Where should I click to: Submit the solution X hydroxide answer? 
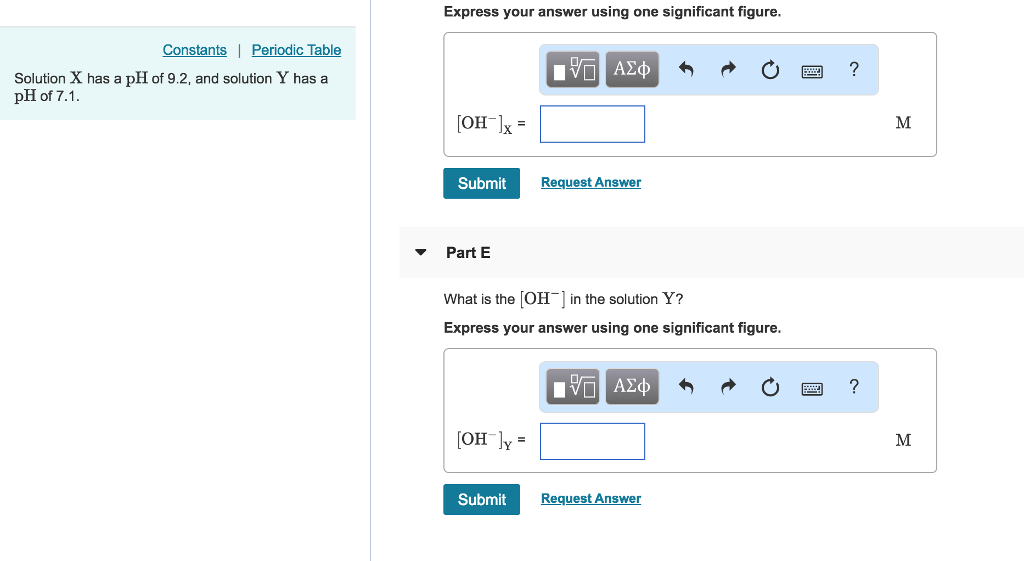481,183
